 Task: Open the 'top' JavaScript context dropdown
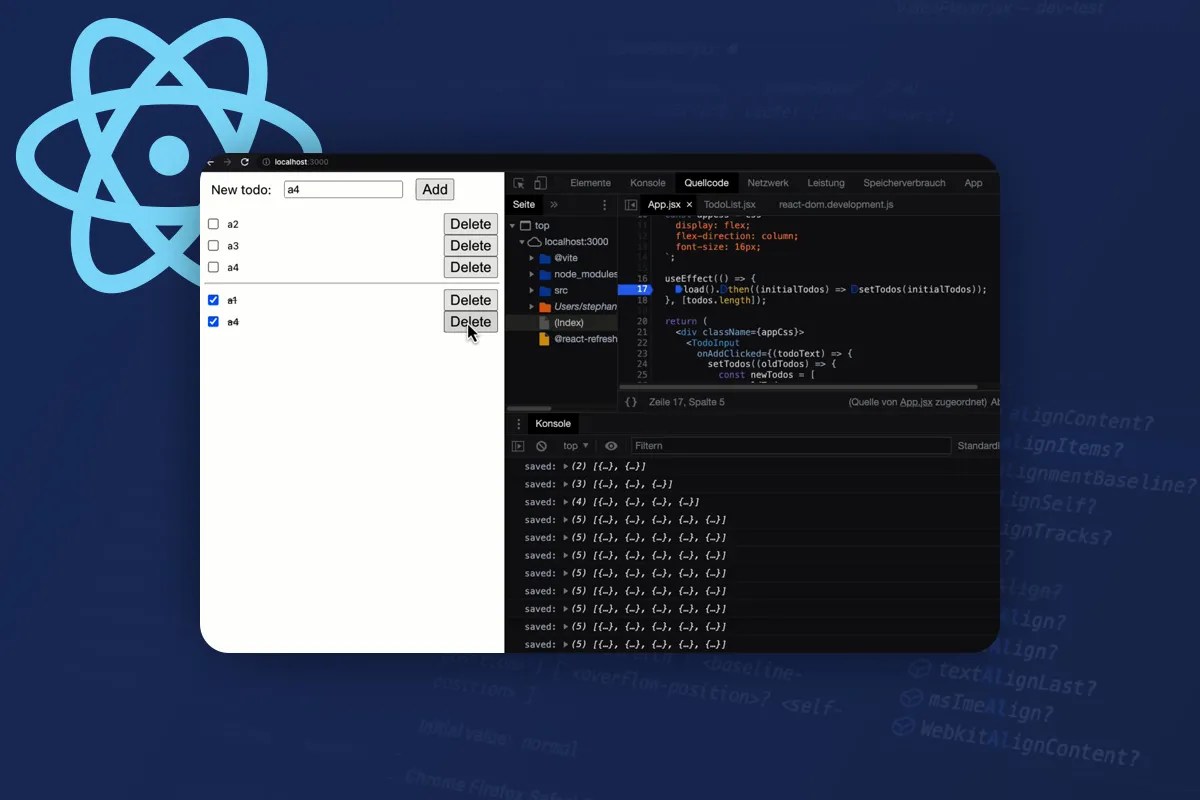(x=572, y=445)
